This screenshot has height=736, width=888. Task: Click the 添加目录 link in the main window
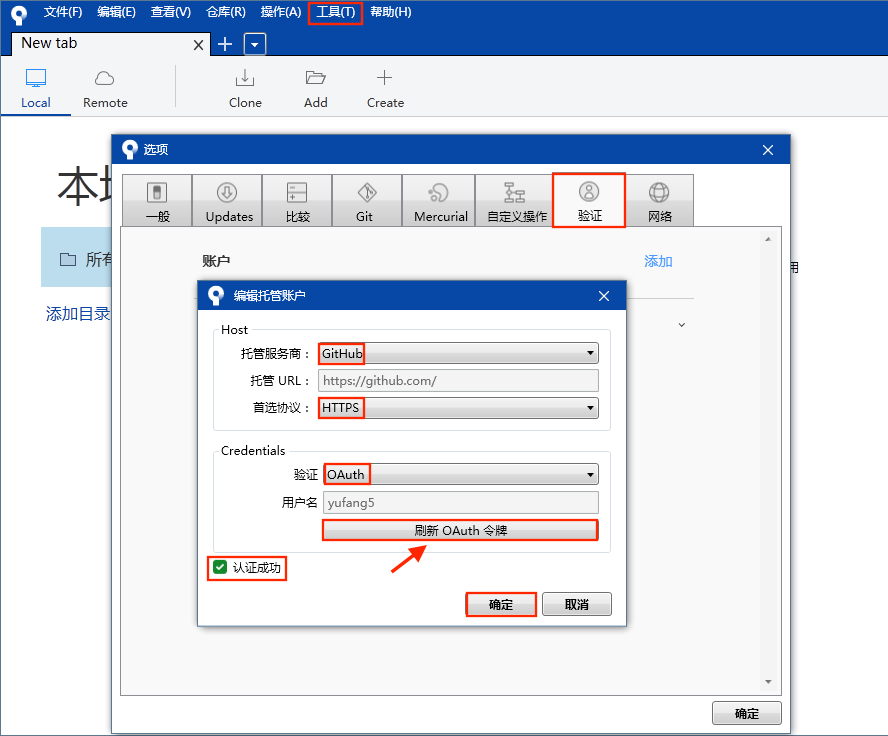point(78,314)
